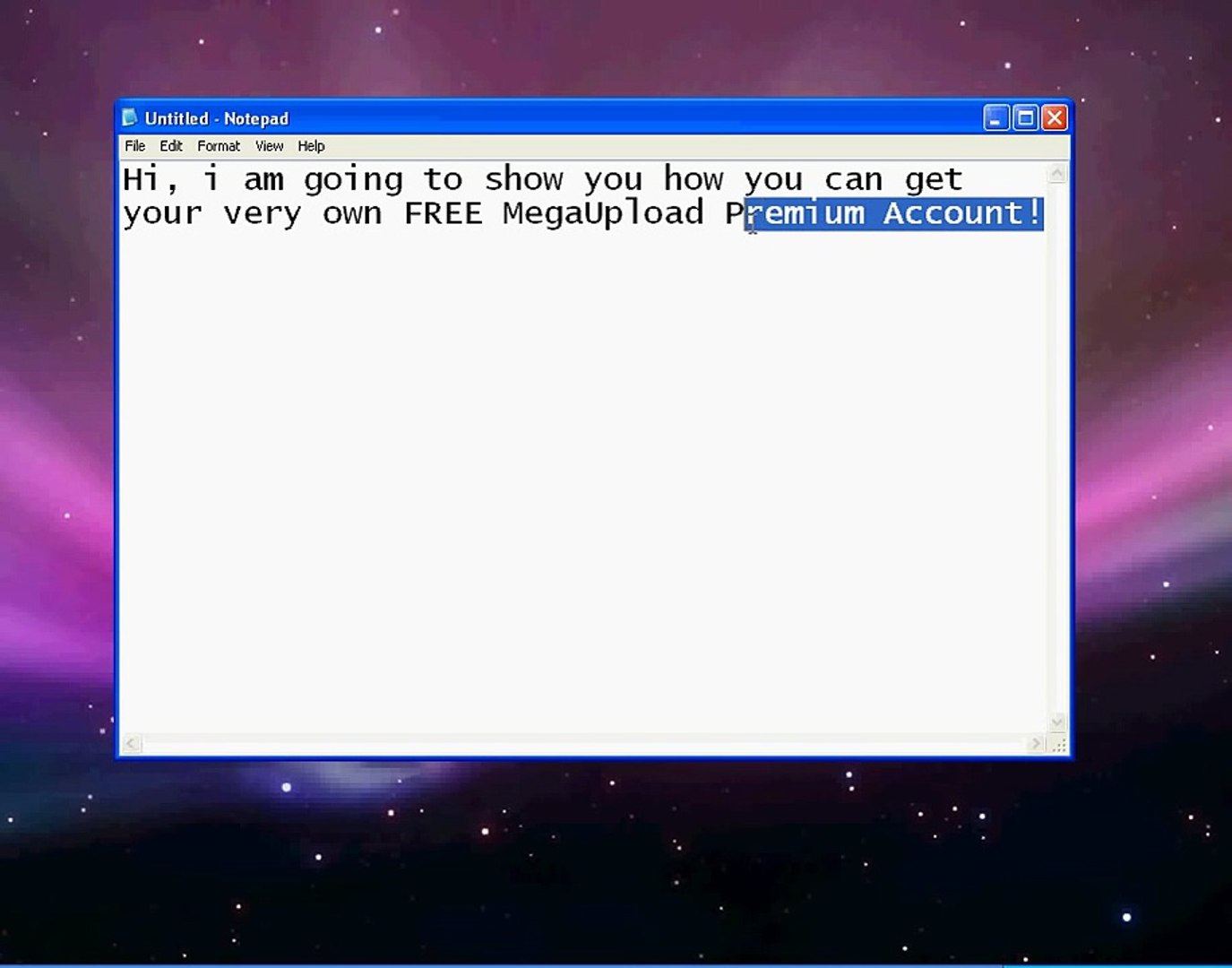1232x968 pixels.
Task: Click the horizontal scrollbar's right arrow
Action: (x=1037, y=744)
